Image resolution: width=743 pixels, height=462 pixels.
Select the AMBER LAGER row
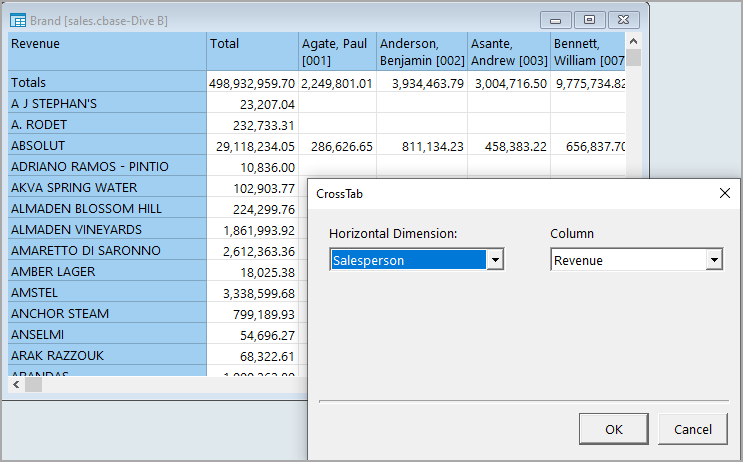[x=107, y=272]
